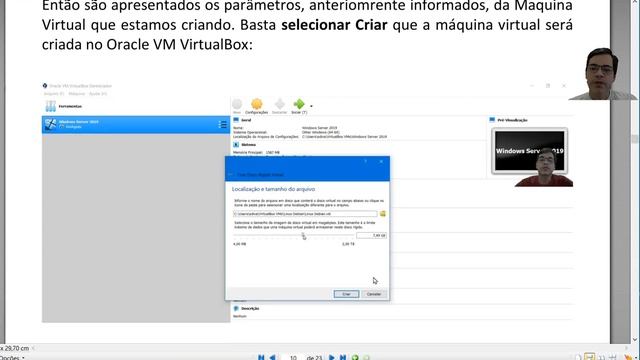Image resolution: width=640 pixels, height=360 pixels.
Task: Click the Geral section header
Action: tap(246, 120)
